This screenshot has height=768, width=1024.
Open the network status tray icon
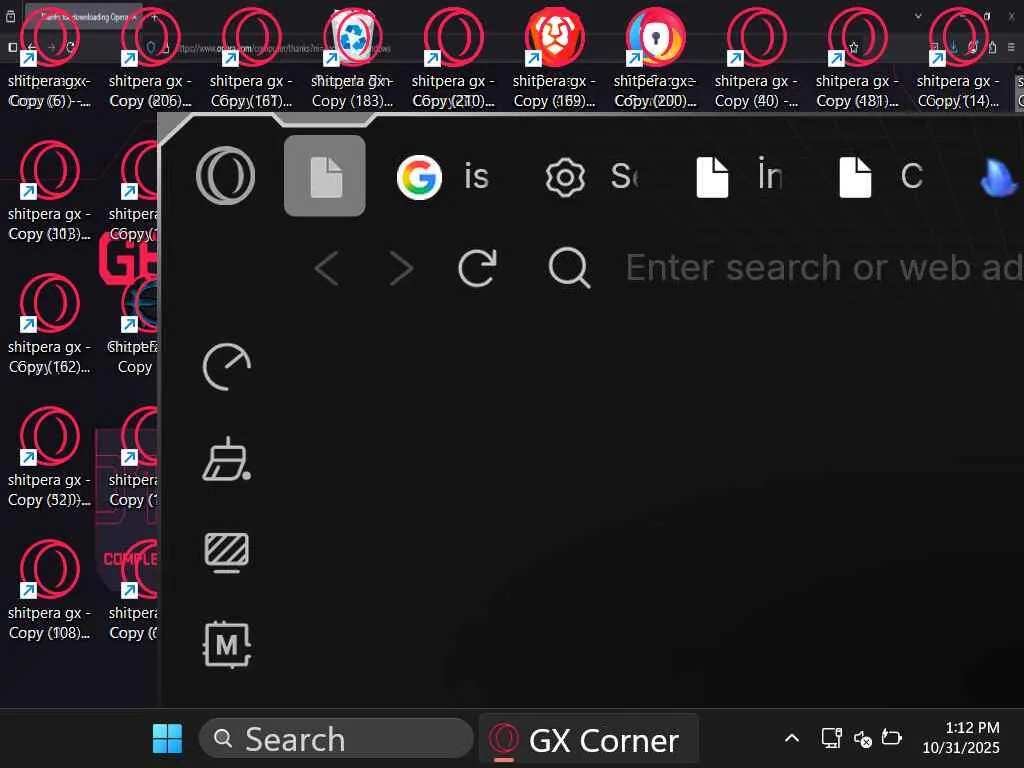[831, 739]
